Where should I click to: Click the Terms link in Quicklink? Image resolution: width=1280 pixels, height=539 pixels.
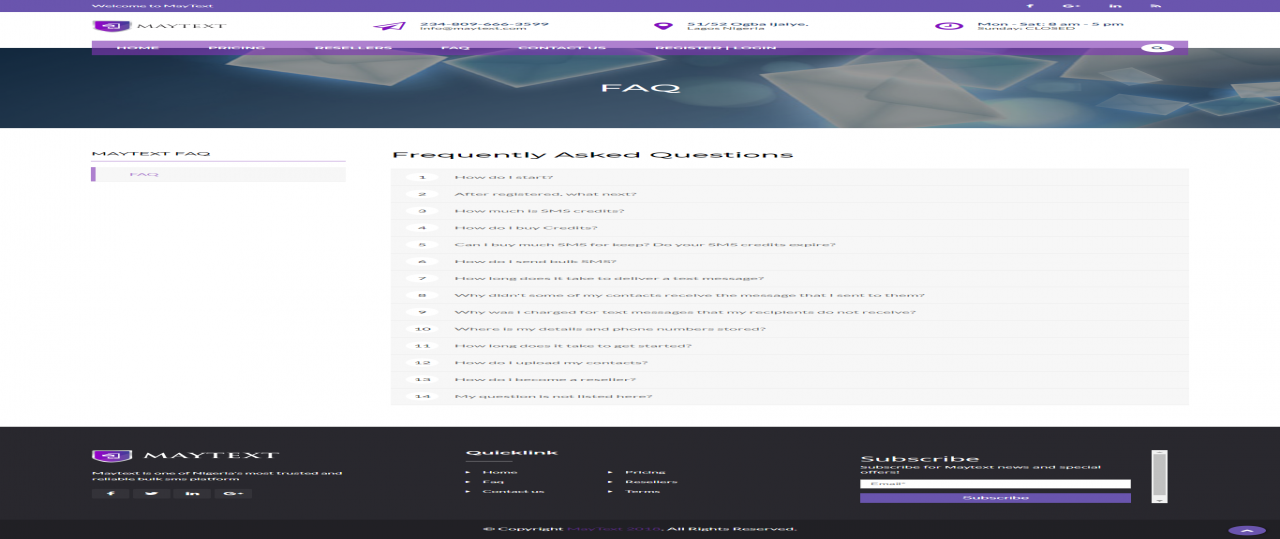tap(642, 491)
